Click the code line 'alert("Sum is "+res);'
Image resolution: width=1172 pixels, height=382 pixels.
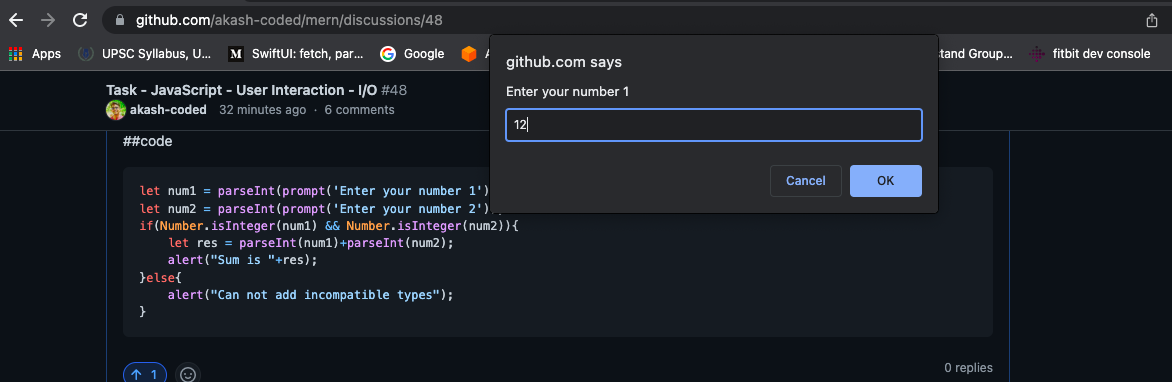[243, 260]
